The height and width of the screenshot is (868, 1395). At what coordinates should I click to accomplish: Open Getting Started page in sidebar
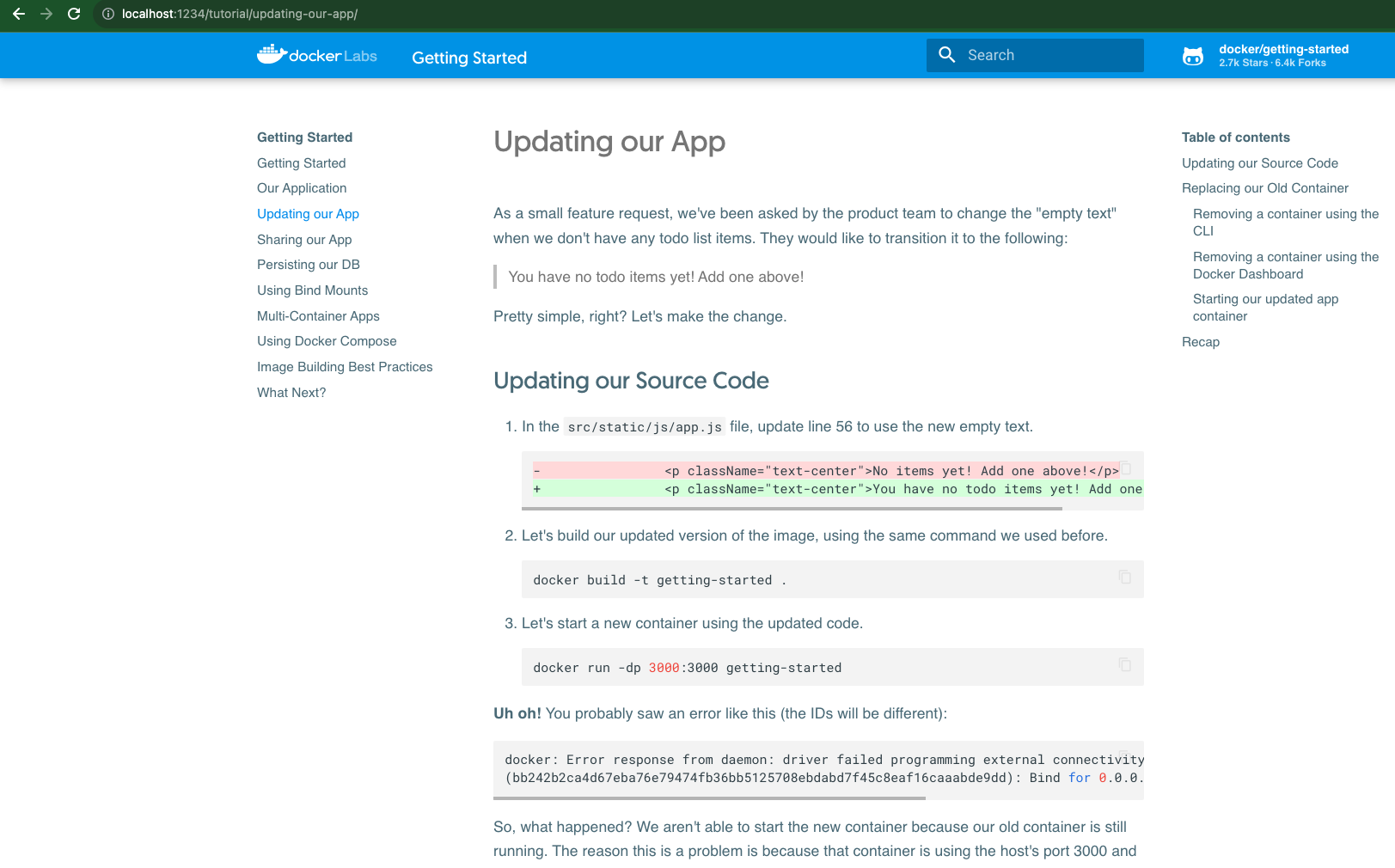301,163
